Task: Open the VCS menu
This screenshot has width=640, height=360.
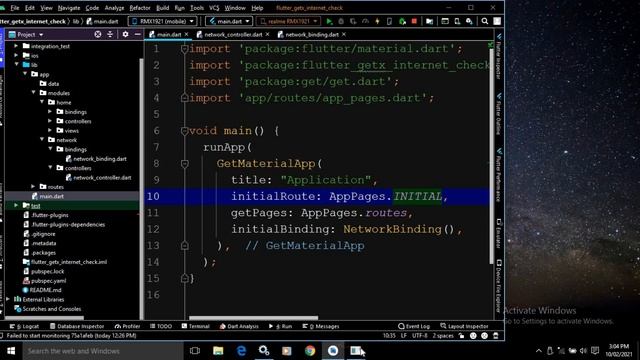Action: point(214,8)
